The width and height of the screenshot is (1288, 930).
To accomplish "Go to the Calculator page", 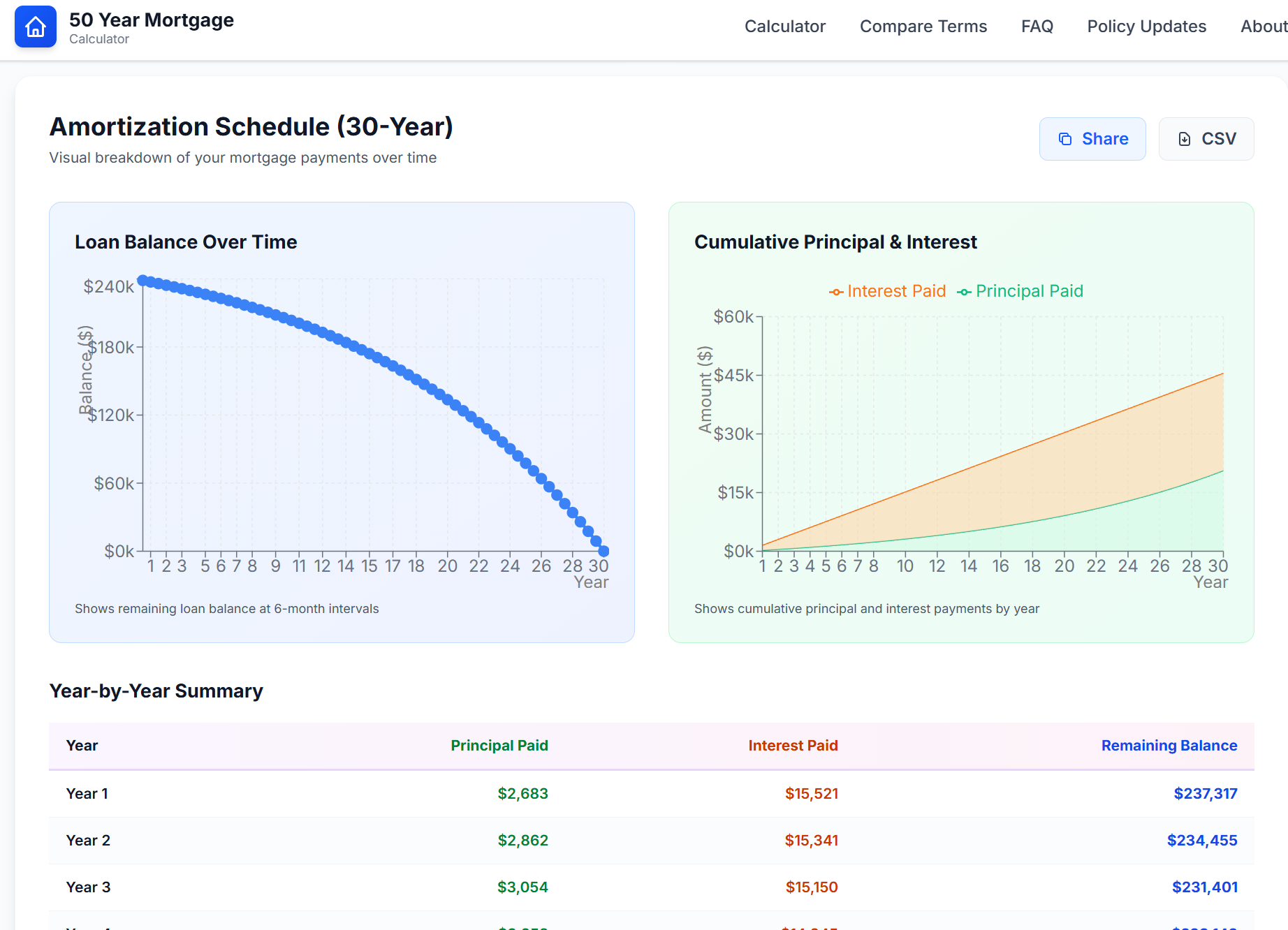I will [785, 27].
